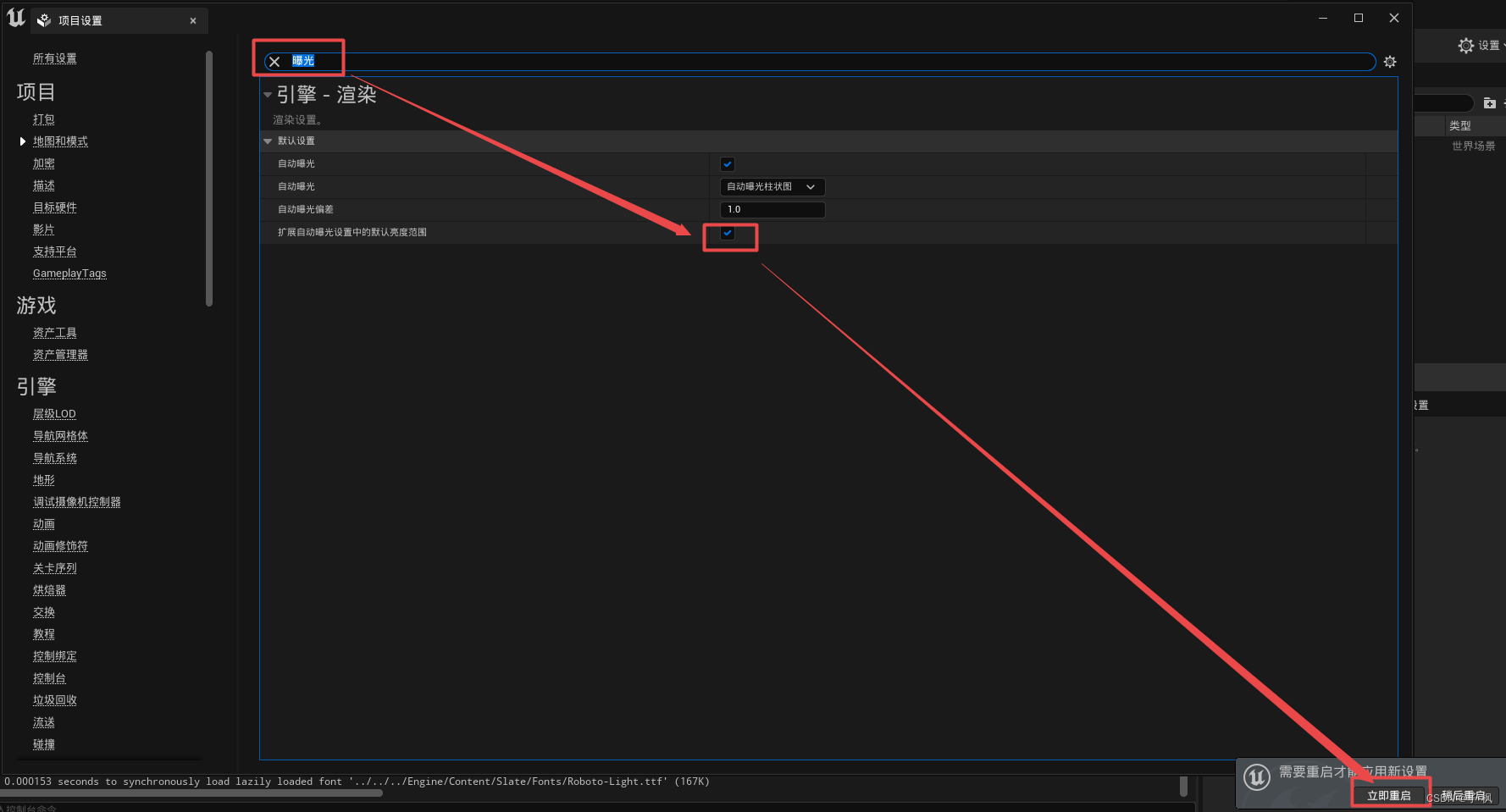
Task: Open the 流送 settings
Action: [x=43, y=722]
